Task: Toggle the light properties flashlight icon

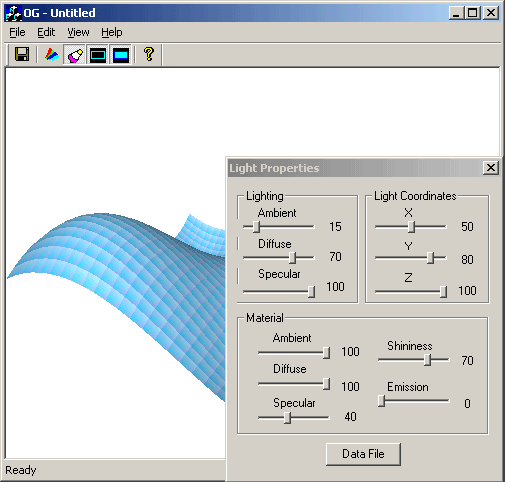Action: tap(75, 54)
